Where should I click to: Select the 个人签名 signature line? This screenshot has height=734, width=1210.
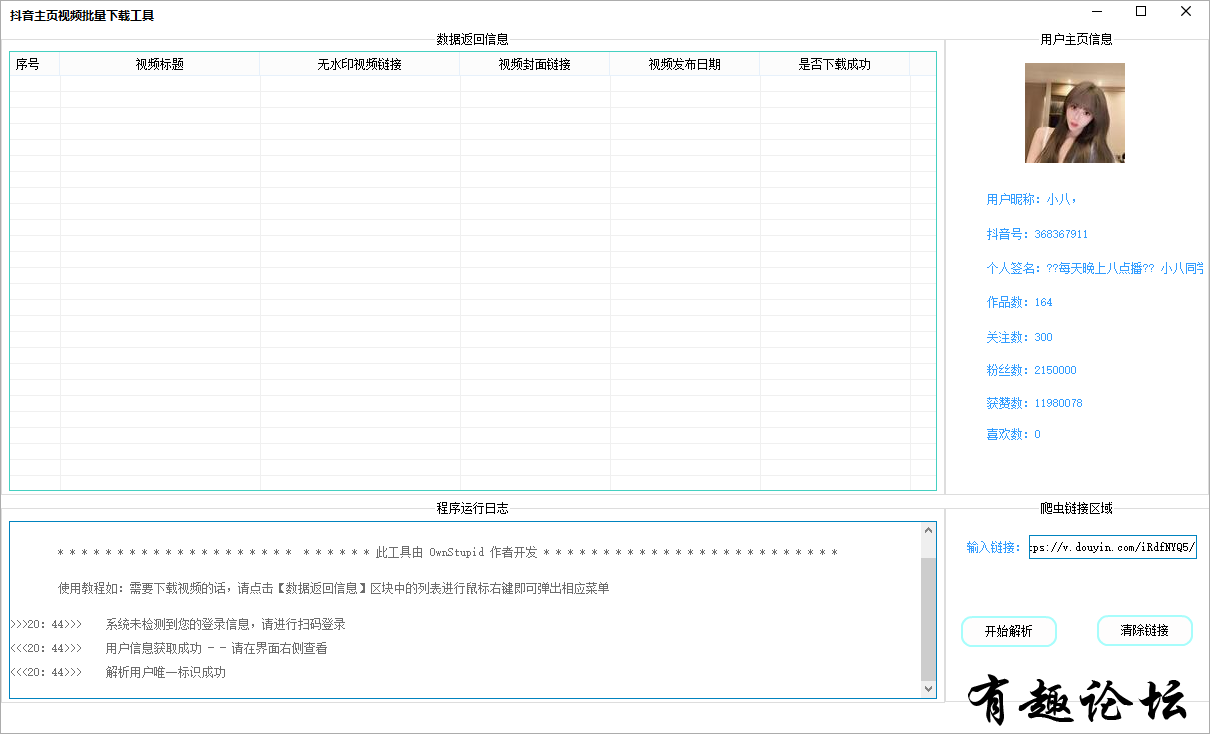1095,268
